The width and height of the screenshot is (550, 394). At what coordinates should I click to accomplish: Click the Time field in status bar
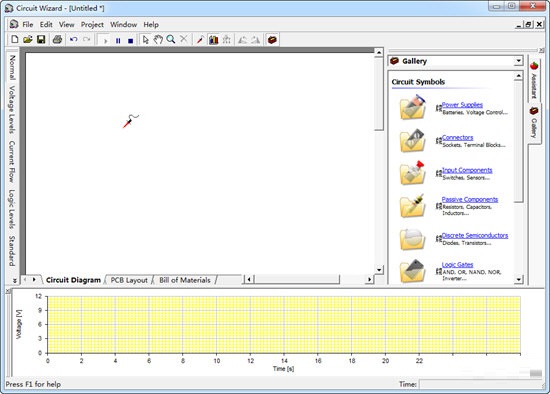click(x=481, y=384)
